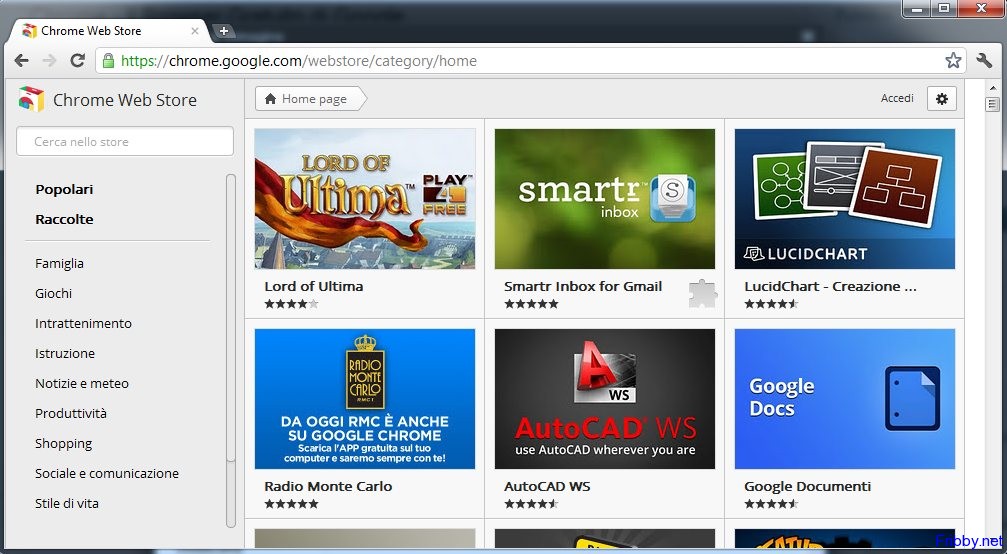Click the Radio Monte Carlo title text

[328, 487]
